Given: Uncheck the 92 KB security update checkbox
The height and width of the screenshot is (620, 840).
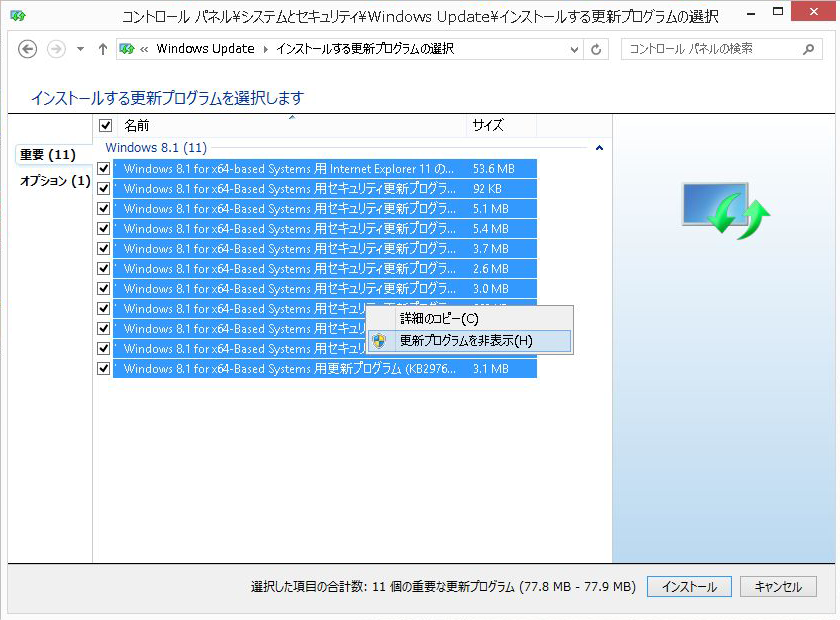Looking at the screenshot, I should (104, 189).
